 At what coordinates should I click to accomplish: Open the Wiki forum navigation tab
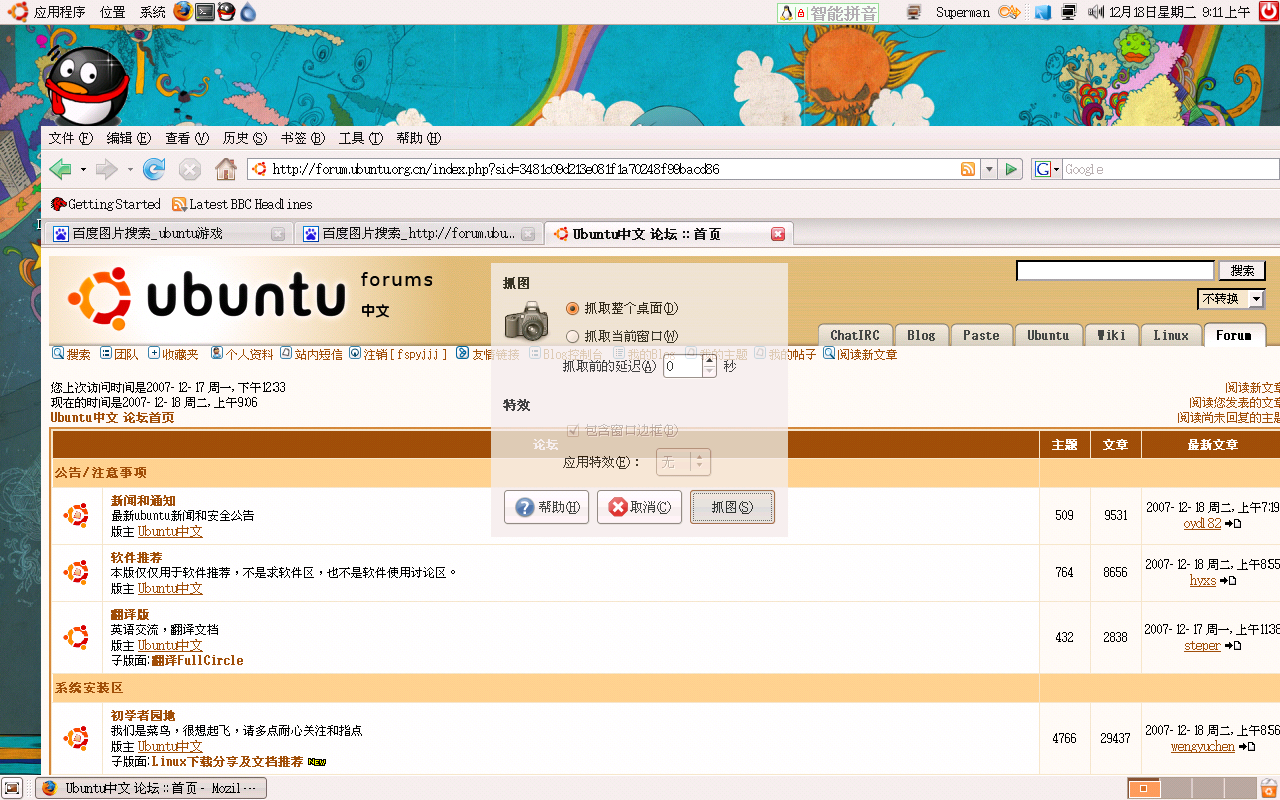1111,335
